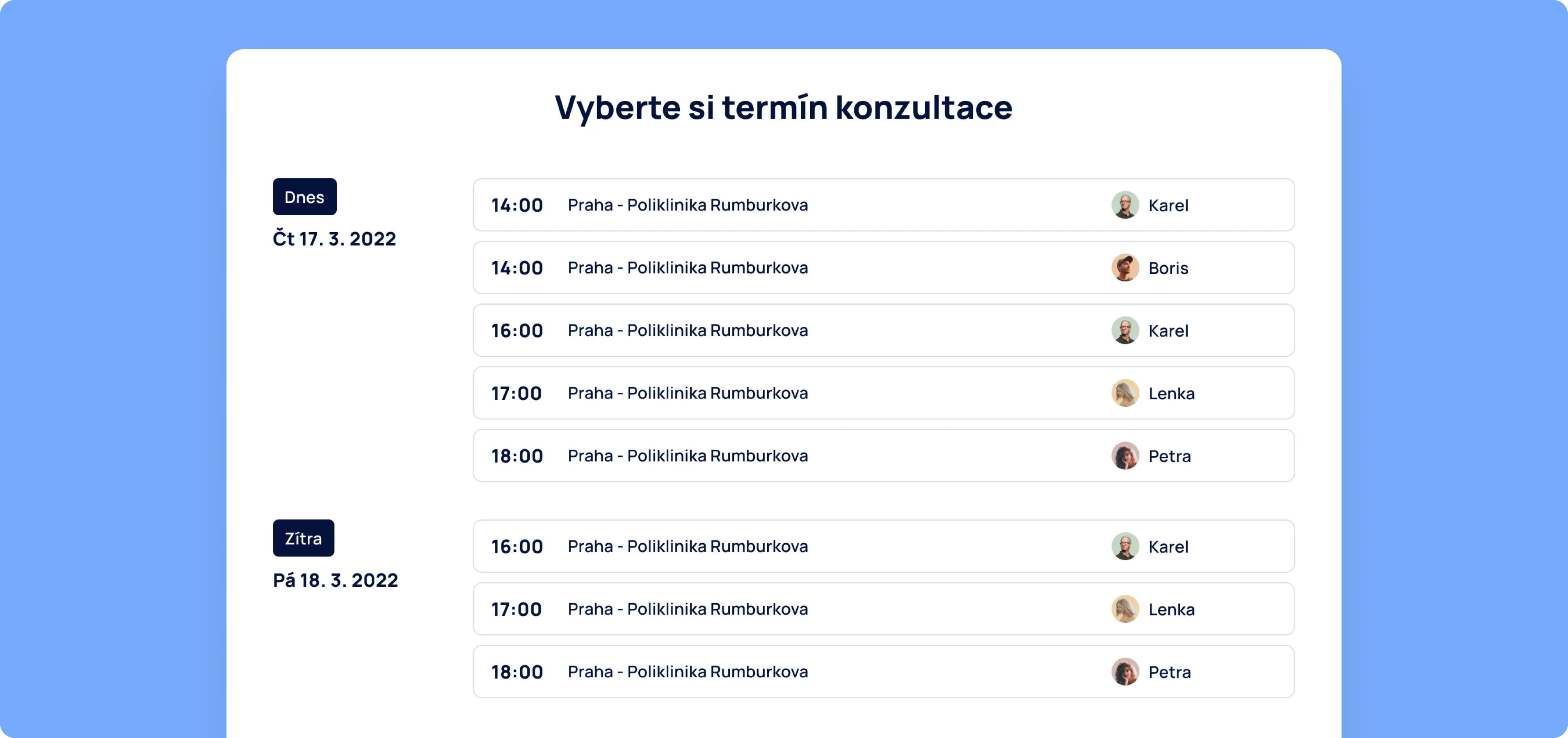Select the Zítra day badge
The width and height of the screenshot is (1568, 738).
303,538
